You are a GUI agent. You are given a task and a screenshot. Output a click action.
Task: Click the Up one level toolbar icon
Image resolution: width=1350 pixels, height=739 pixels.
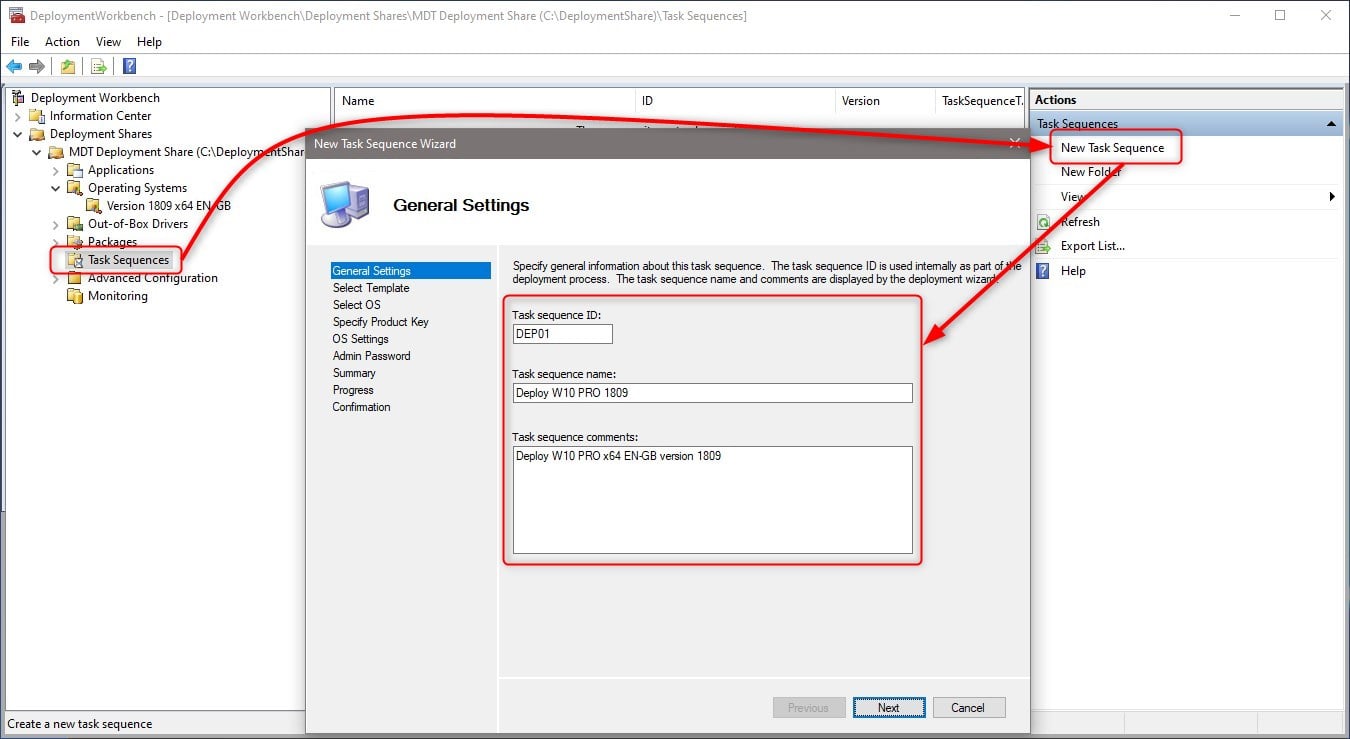(x=67, y=66)
